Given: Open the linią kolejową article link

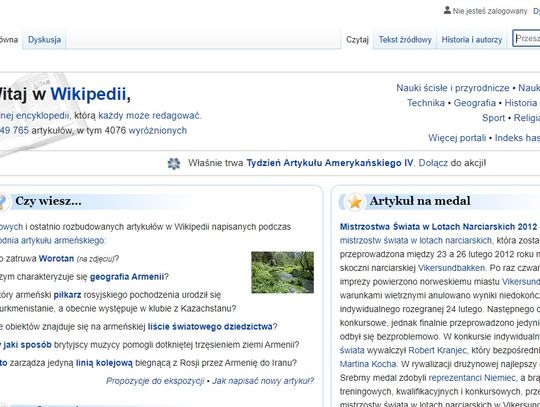Looking at the screenshot, I should point(104,363).
